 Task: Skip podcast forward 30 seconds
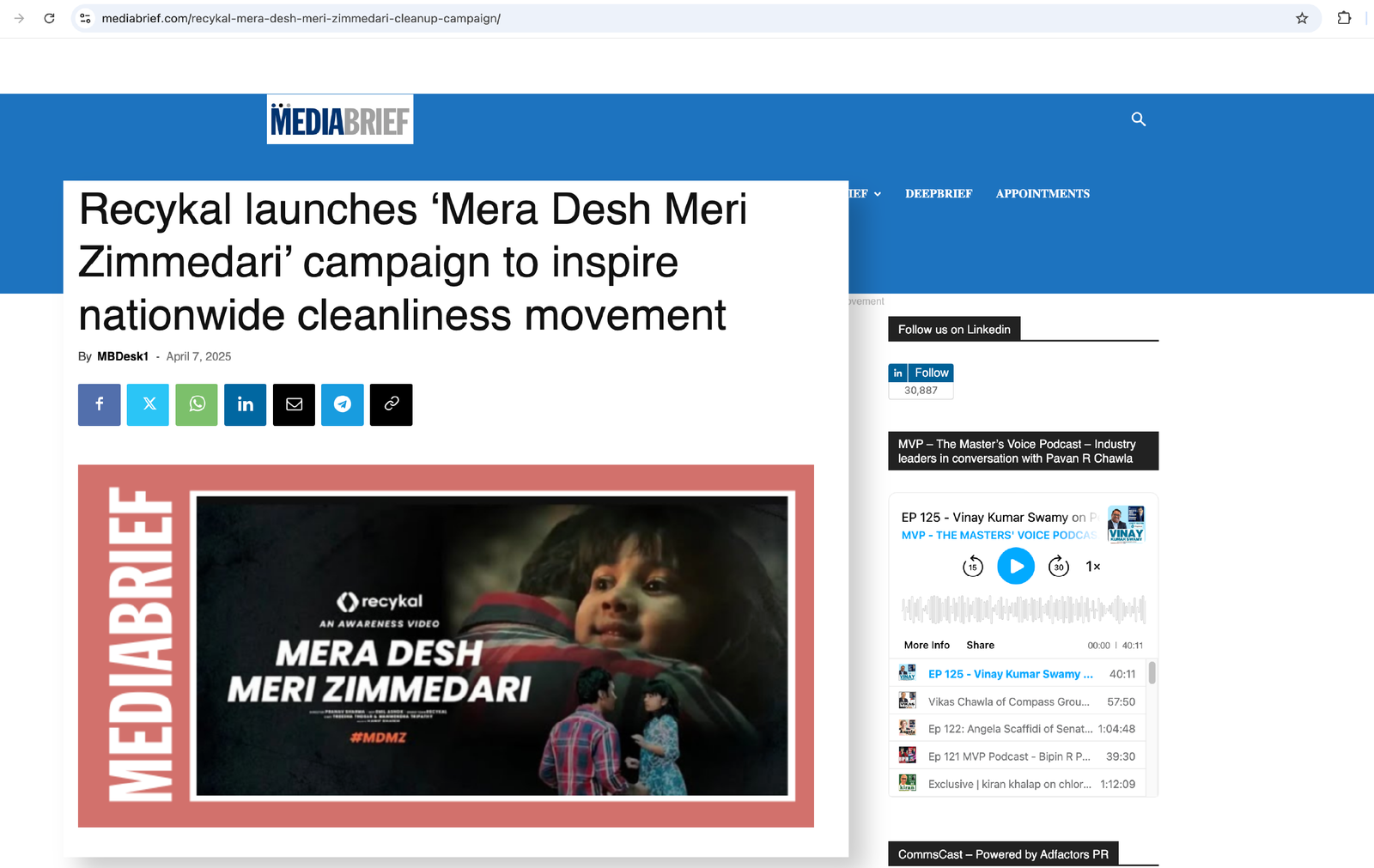1059,567
